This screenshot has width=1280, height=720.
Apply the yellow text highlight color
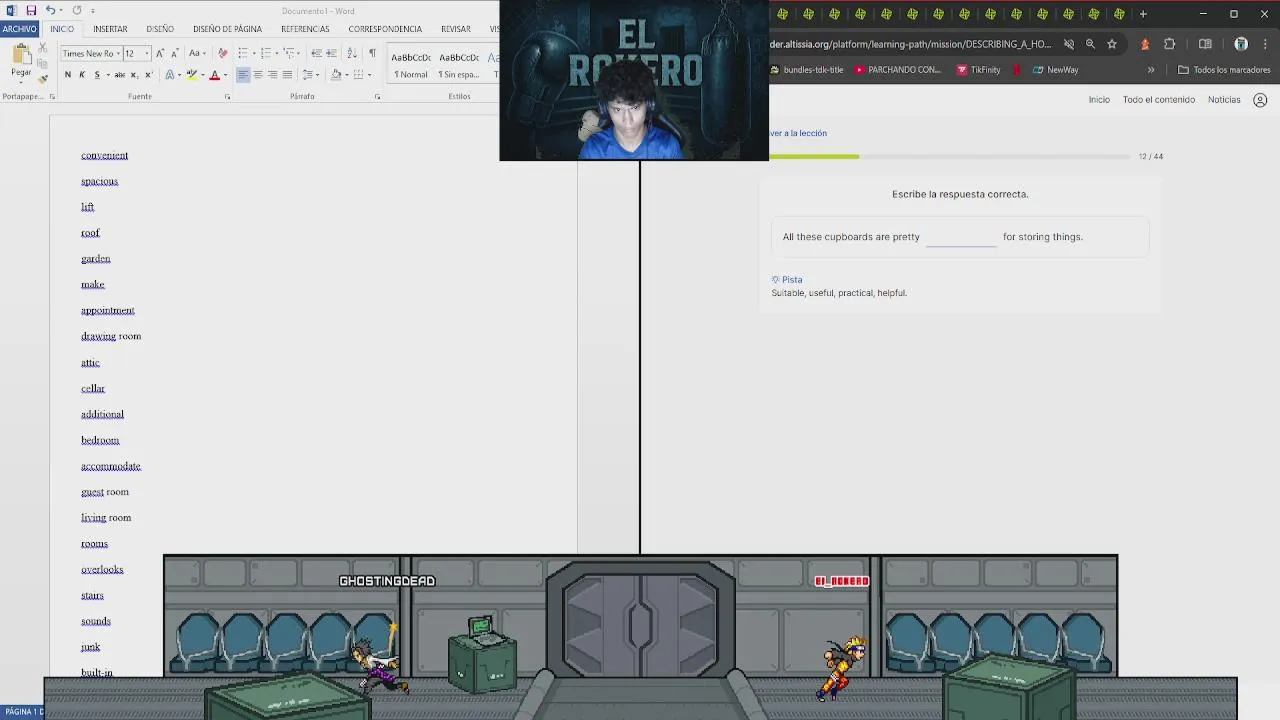tap(192, 75)
